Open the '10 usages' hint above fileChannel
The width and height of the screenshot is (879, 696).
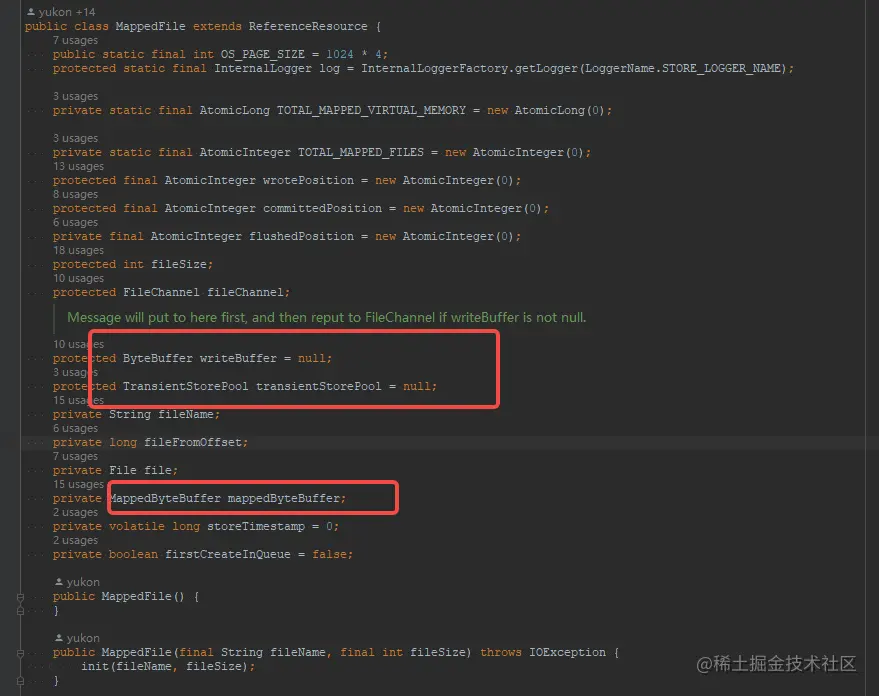coord(78,279)
